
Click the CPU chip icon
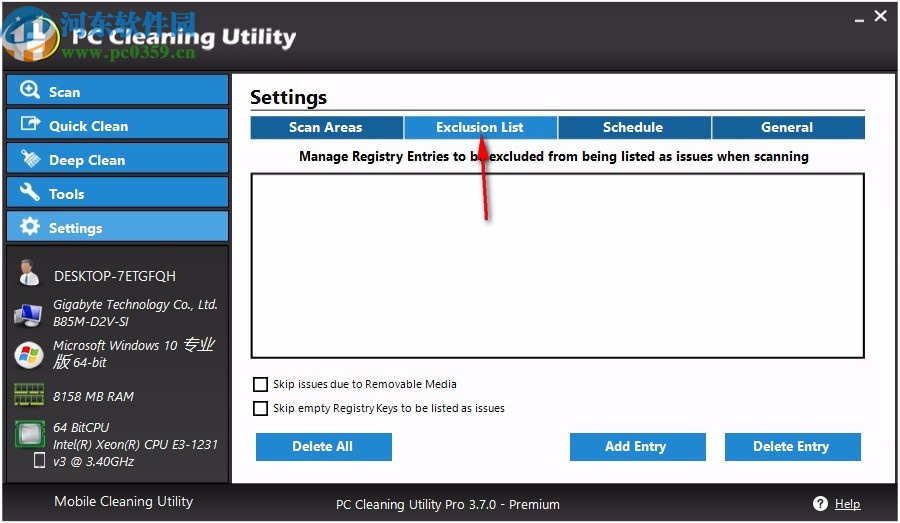point(30,435)
